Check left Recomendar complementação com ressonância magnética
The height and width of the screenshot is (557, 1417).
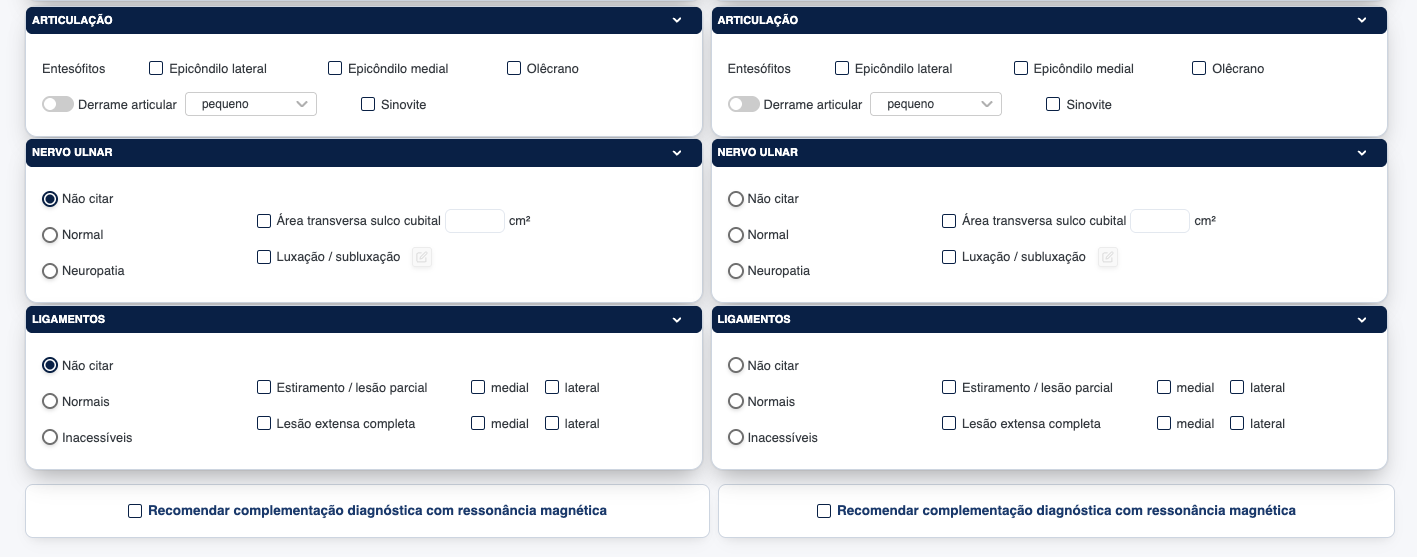pos(135,511)
